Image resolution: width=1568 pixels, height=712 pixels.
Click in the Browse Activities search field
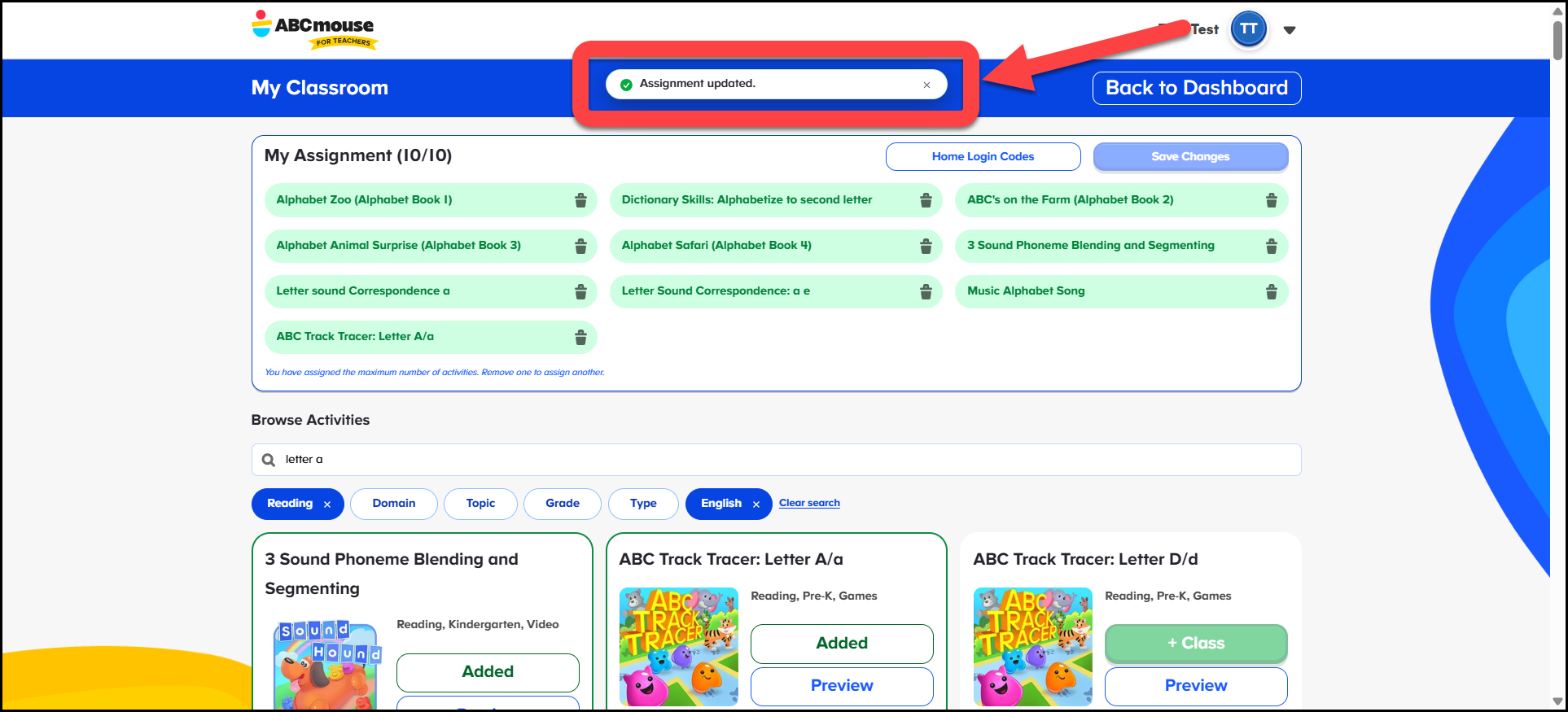coord(776,460)
